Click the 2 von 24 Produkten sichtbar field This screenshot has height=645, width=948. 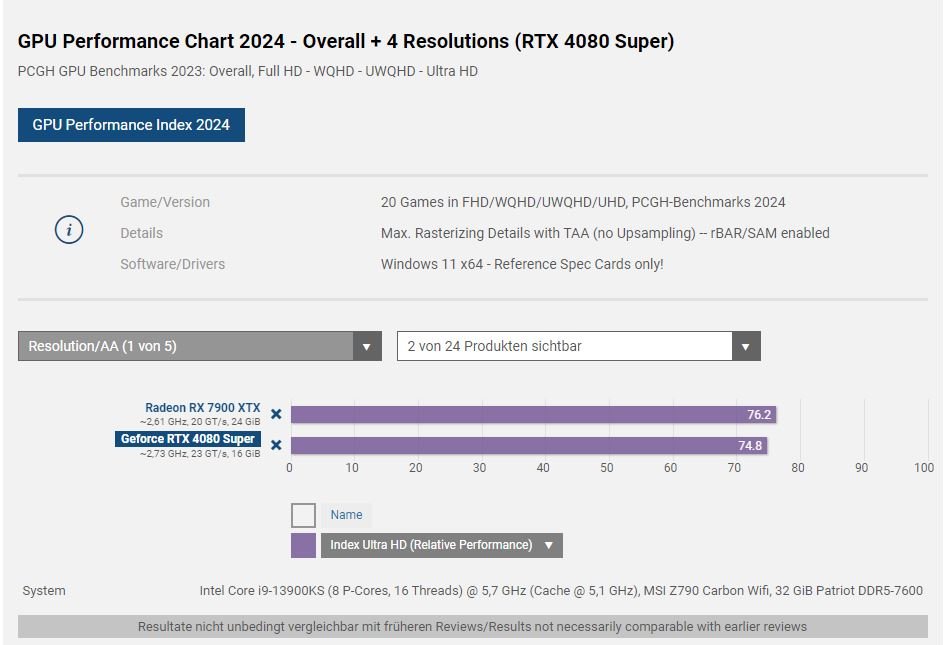(565, 346)
